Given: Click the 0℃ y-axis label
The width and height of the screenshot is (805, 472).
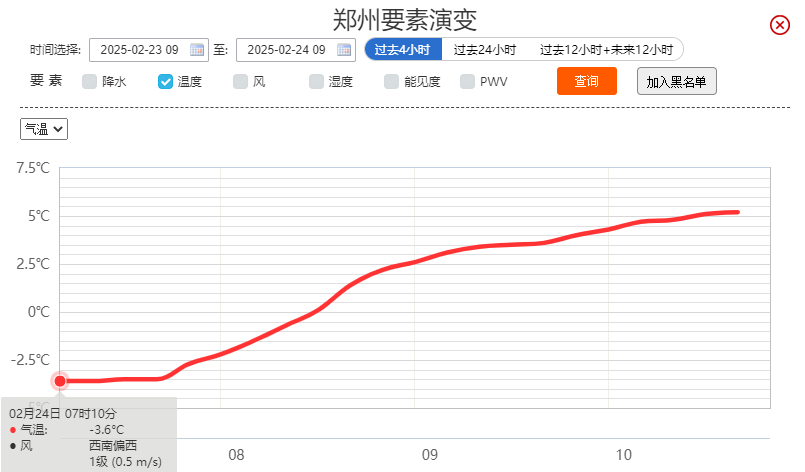Looking at the screenshot, I should point(39,312).
